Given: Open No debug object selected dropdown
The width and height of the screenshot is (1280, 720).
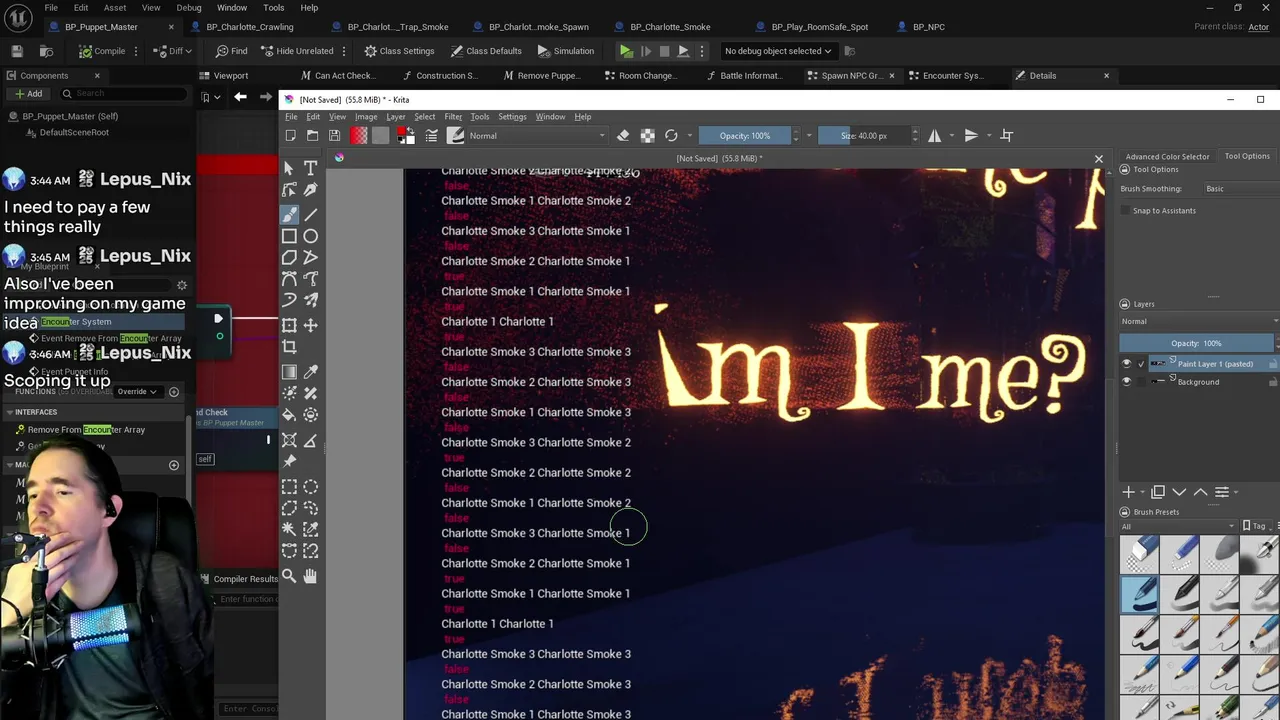Looking at the screenshot, I should pyautogui.click(x=778, y=51).
